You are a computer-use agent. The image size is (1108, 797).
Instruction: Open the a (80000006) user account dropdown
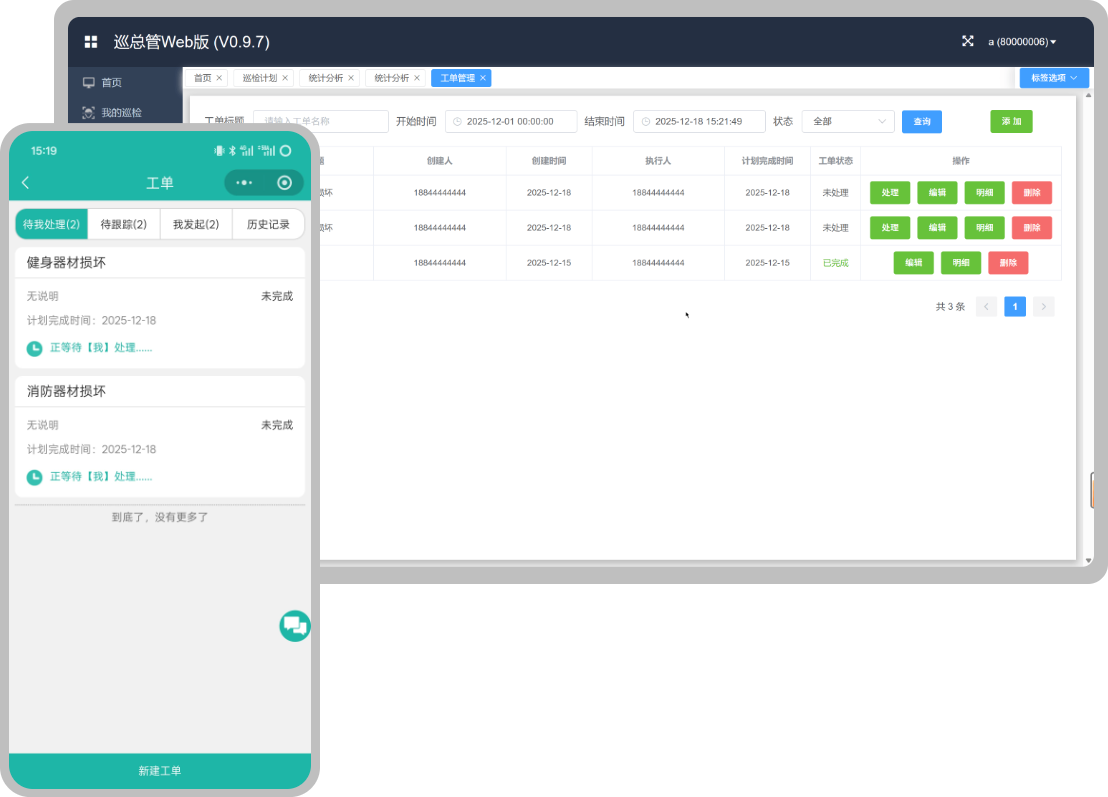pyautogui.click(x=1022, y=42)
